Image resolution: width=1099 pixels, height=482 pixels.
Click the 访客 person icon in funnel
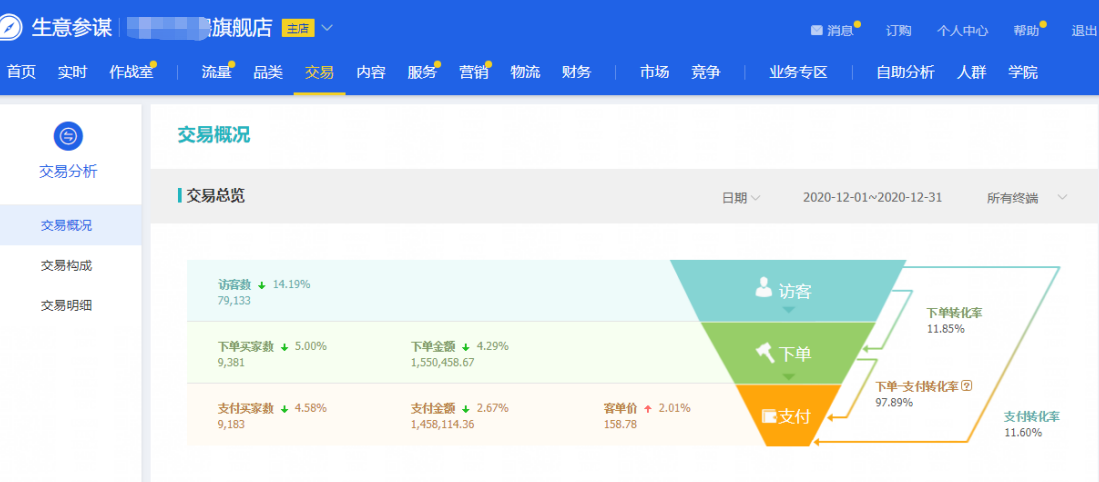click(763, 287)
